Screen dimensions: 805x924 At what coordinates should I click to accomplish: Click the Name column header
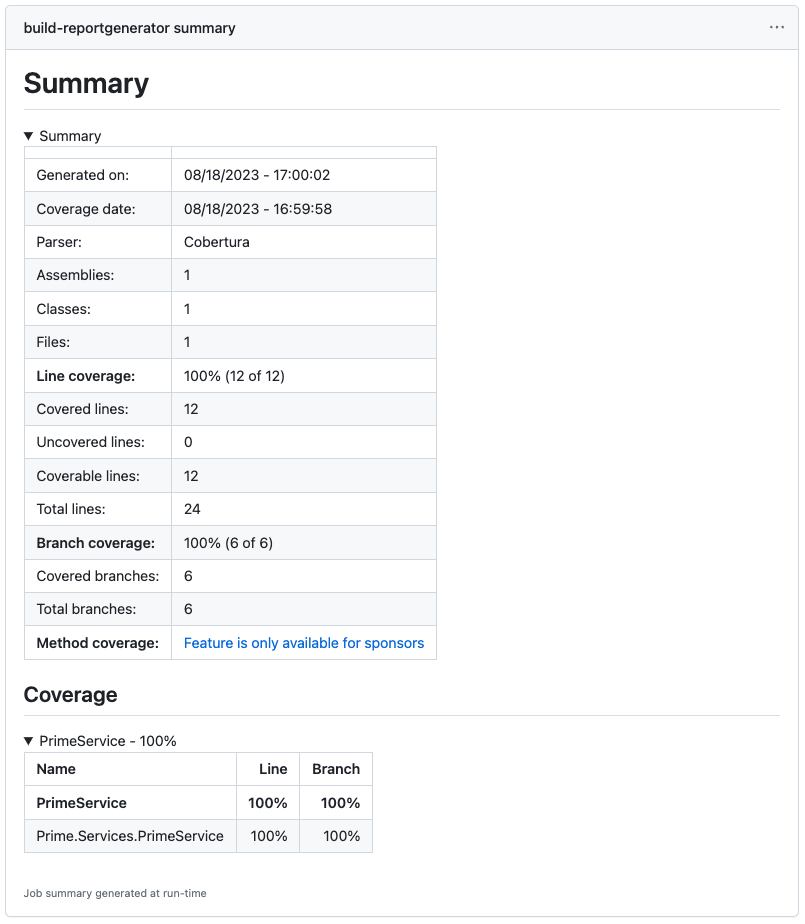point(56,769)
